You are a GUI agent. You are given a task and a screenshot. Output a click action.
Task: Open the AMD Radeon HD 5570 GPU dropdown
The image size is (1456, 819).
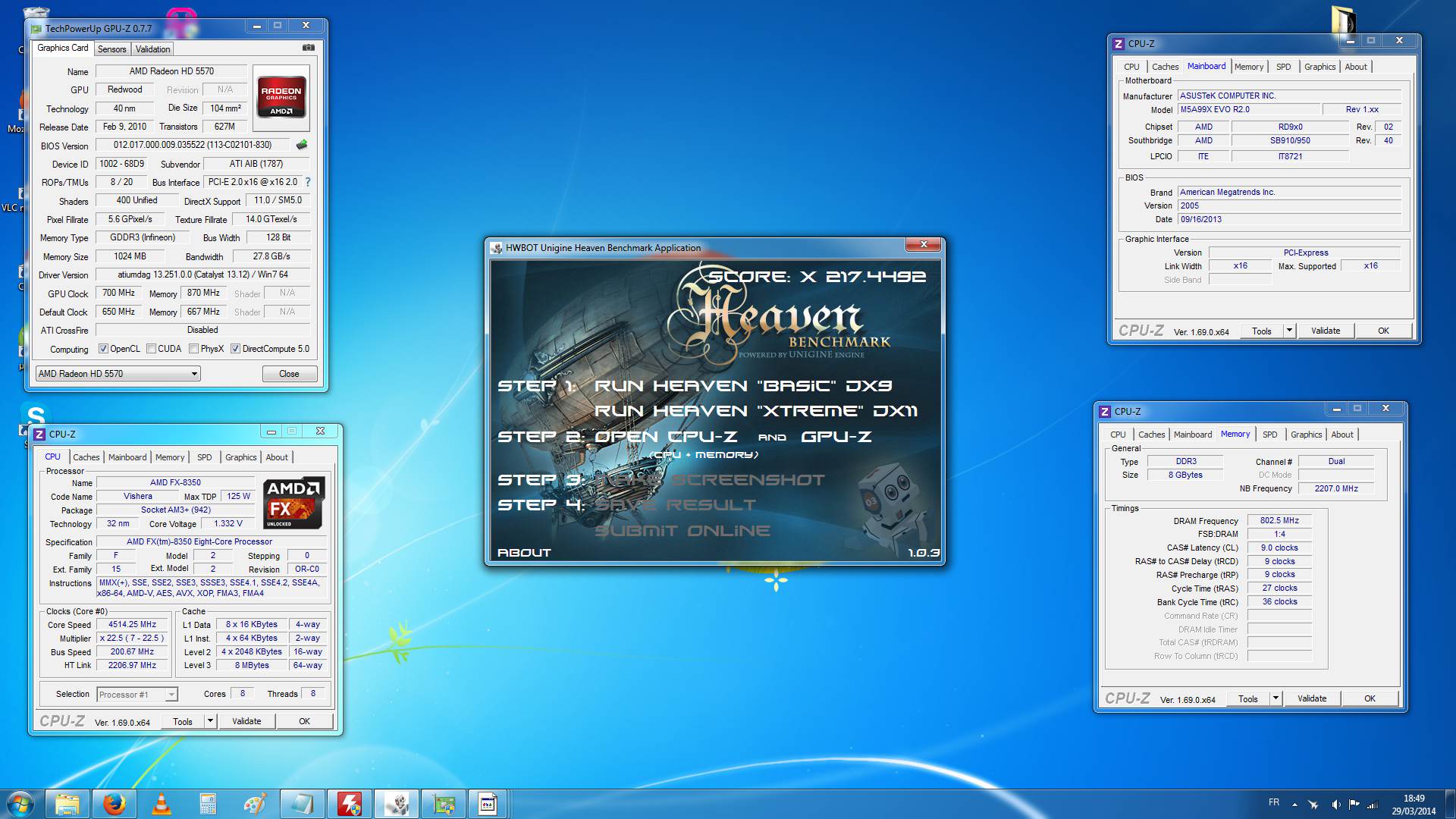118,374
